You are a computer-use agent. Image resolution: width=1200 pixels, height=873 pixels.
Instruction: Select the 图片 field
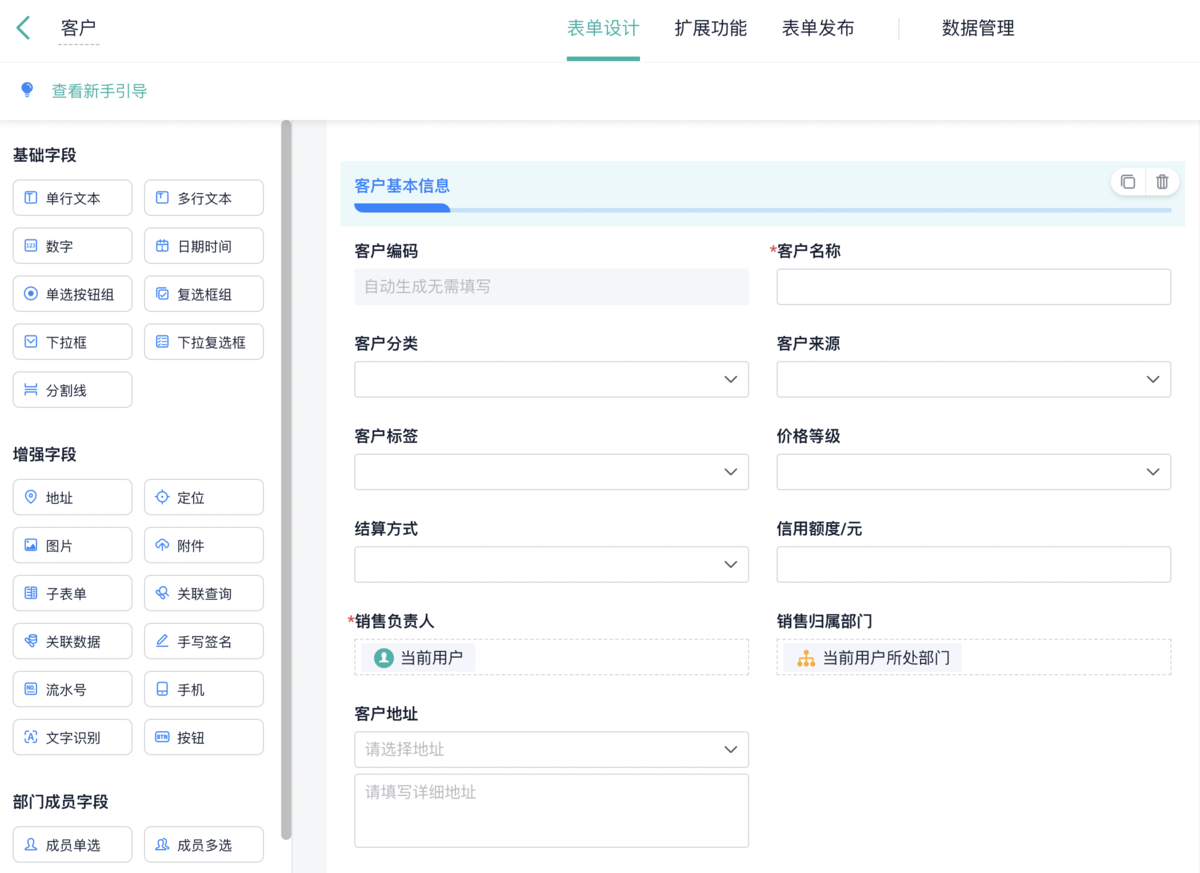[72, 545]
